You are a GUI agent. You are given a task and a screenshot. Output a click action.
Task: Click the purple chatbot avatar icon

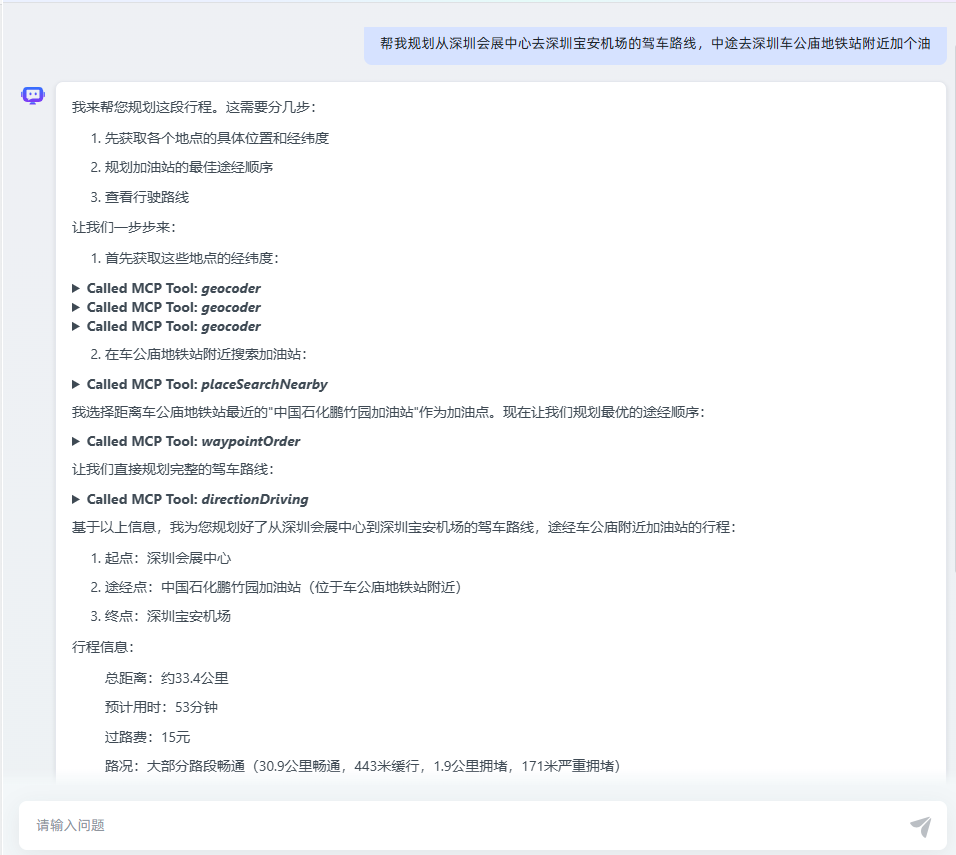(33, 94)
